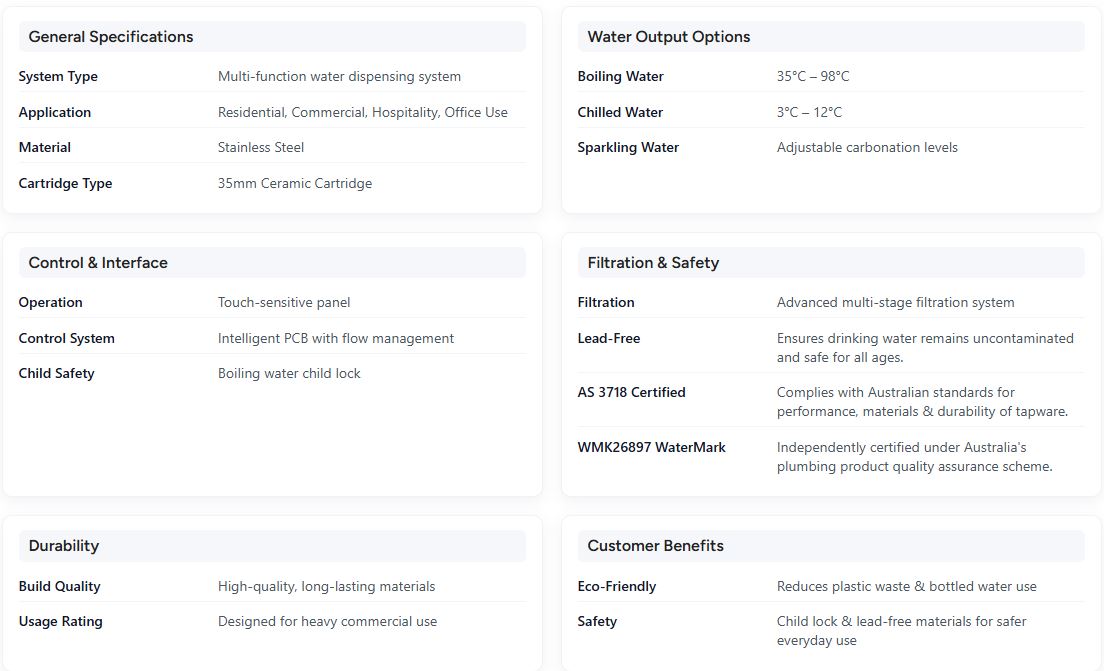The height and width of the screenshot is (671, 1104).
Task: Click the Filtration & Safety heading
Action: pyautogui.click(x=653, y=263)
